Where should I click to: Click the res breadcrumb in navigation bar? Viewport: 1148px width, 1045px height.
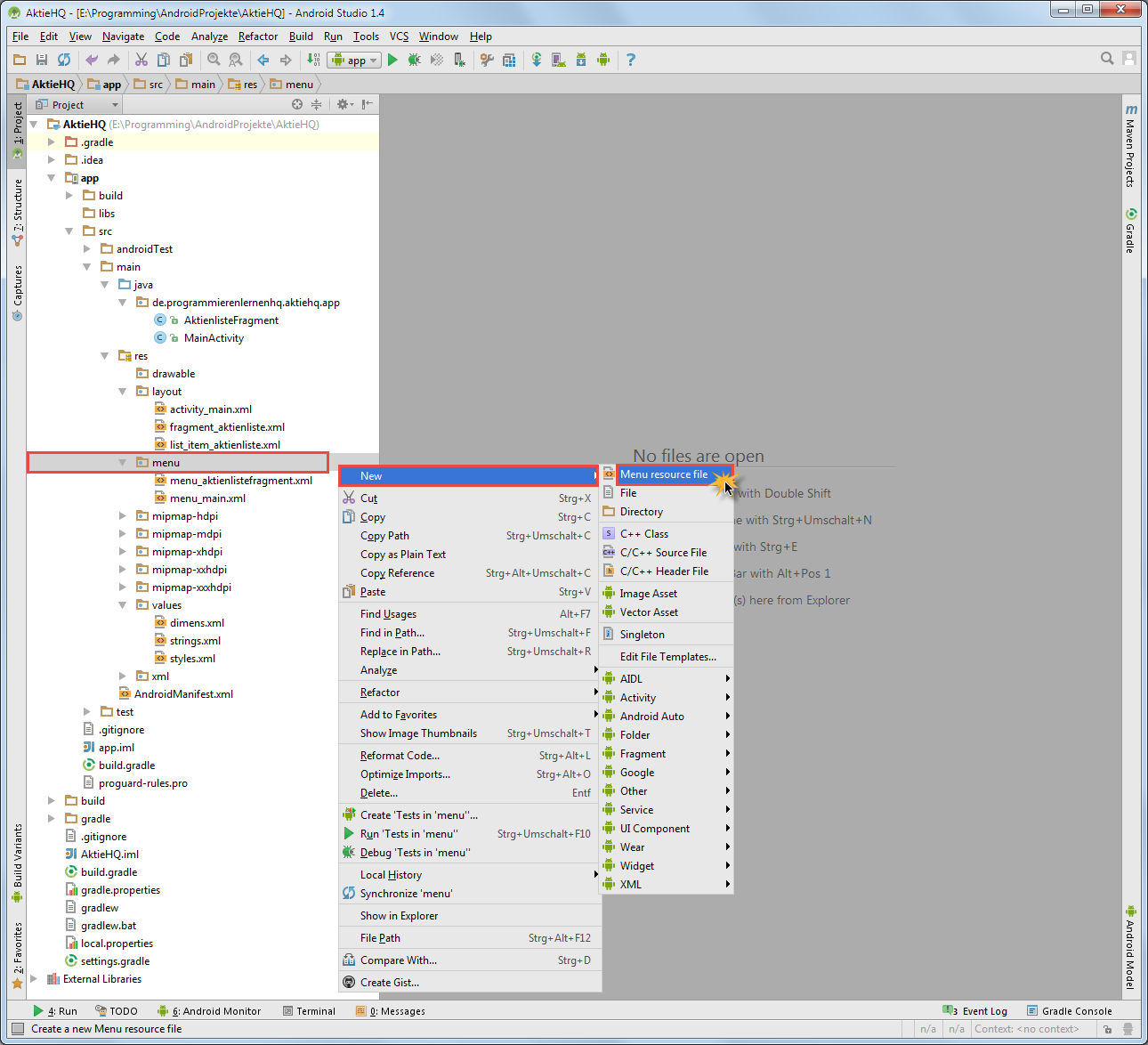point(243,85)
